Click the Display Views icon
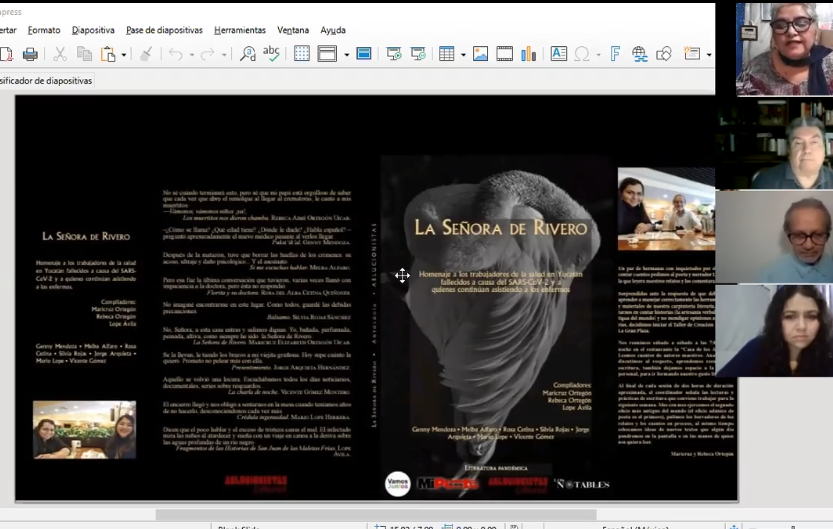The width and height of the screenshot is (833, 529). (327, 54)
